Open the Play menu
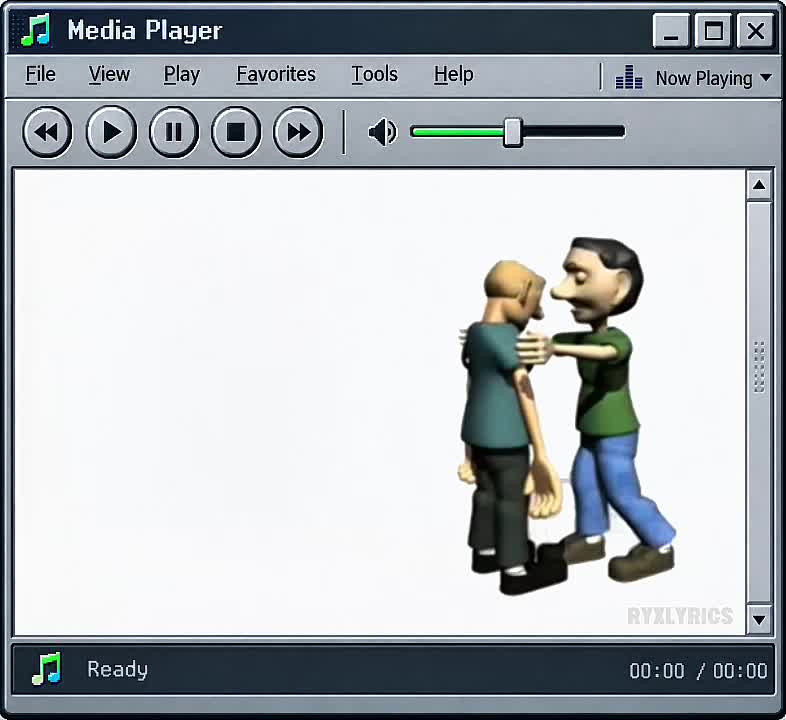Image resolution: width=786 pixels, height=720 pixels. click(182, 75)
